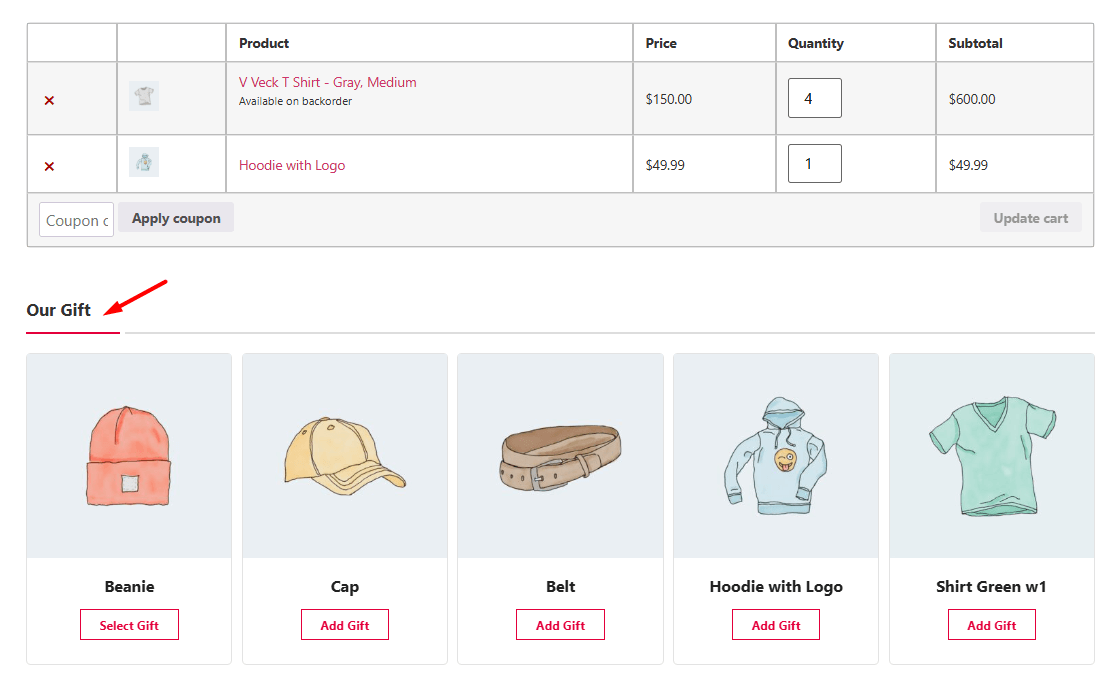This screenshot has width=1106, height=675.
Task: Focus the Hoodie quantity field
Action: point(815,164)
